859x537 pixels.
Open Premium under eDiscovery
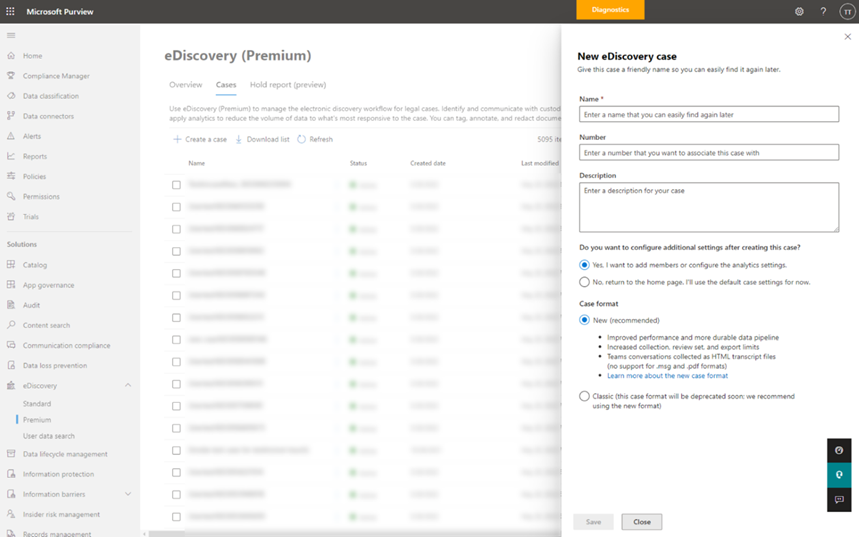click(x=37, y=420)
